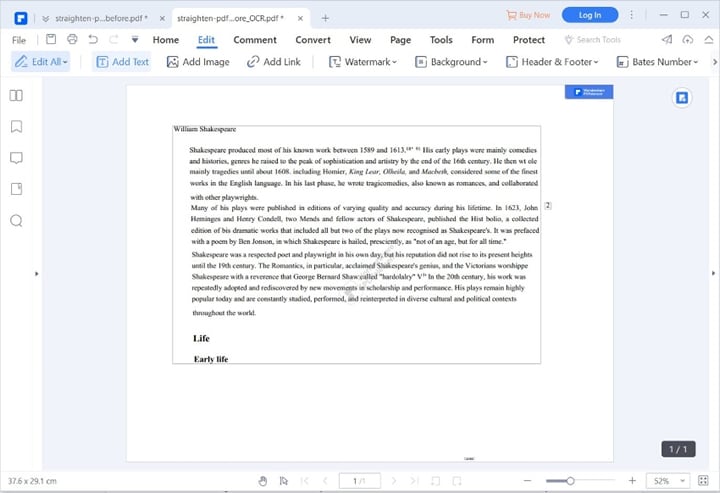The width and height of the screenshot is (720, 493).
Task: Go to last page icon
Action: point(414,481)
